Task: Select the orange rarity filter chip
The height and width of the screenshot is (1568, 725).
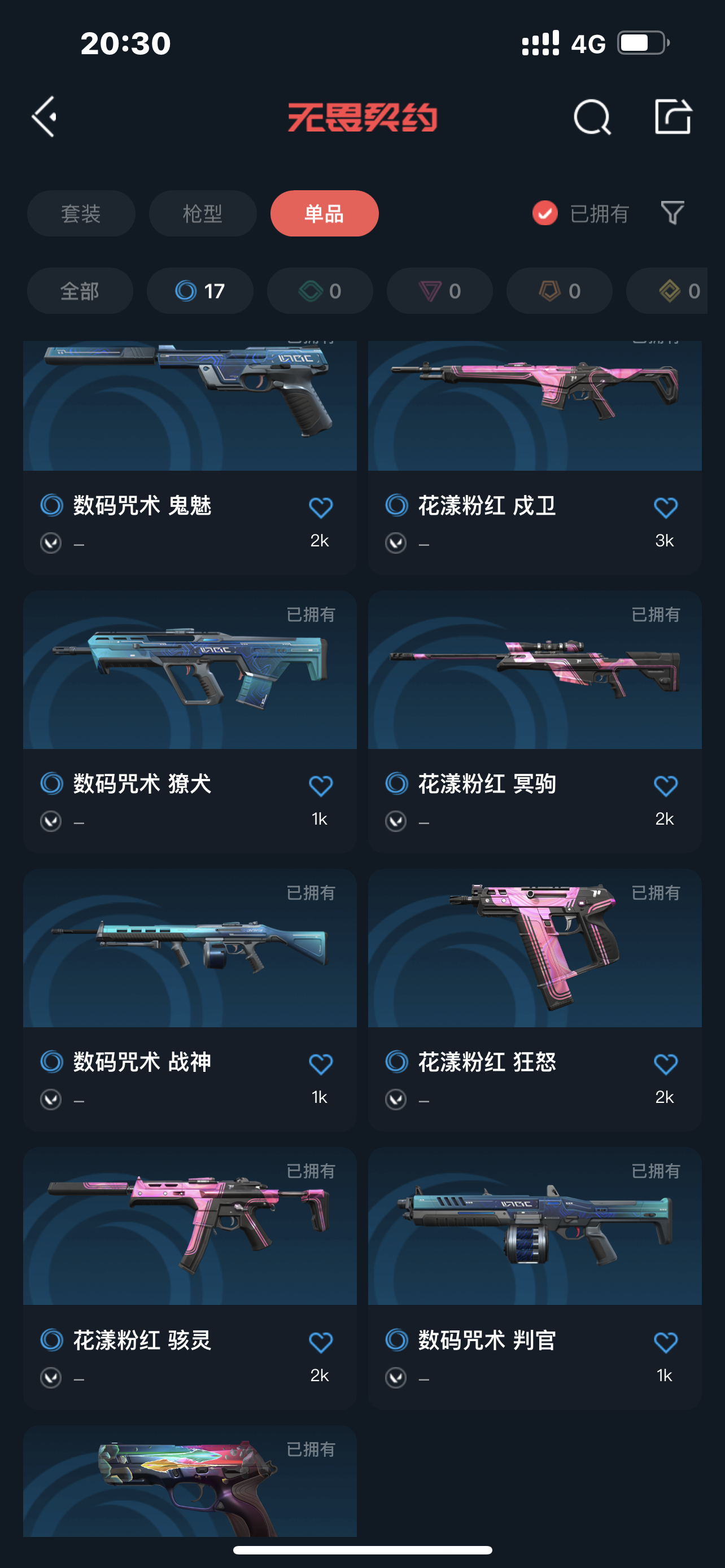Action: coord(559,291)
